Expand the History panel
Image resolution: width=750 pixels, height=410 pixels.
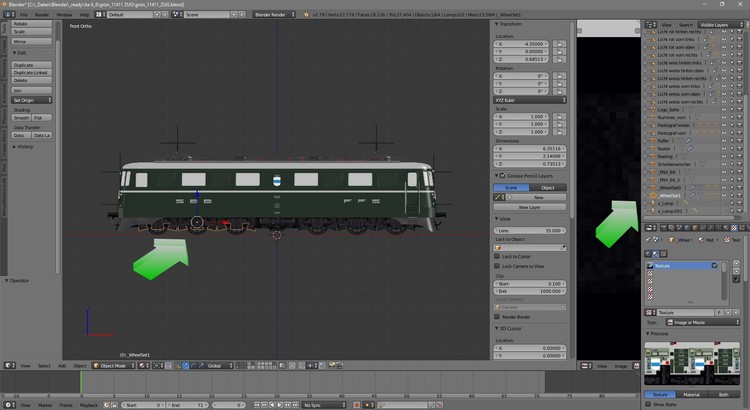[23, 147]
